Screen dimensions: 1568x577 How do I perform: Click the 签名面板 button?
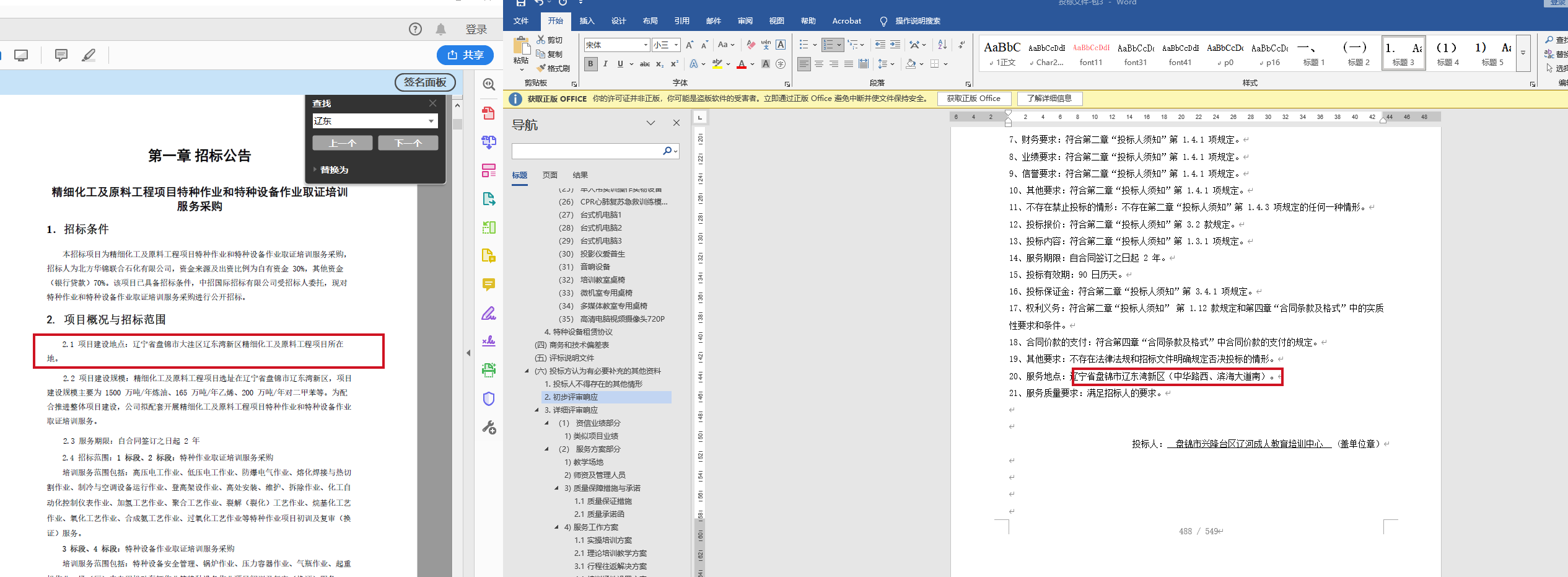425,82
